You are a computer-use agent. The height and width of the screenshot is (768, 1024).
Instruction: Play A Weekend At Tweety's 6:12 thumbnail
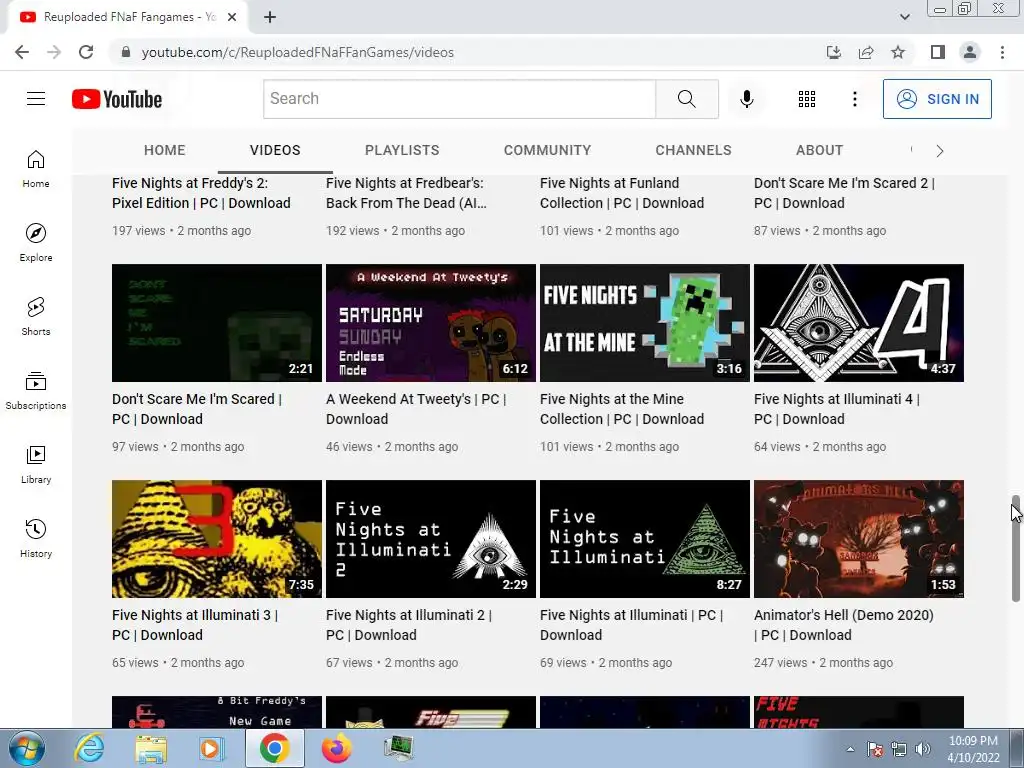pos(431,323)
